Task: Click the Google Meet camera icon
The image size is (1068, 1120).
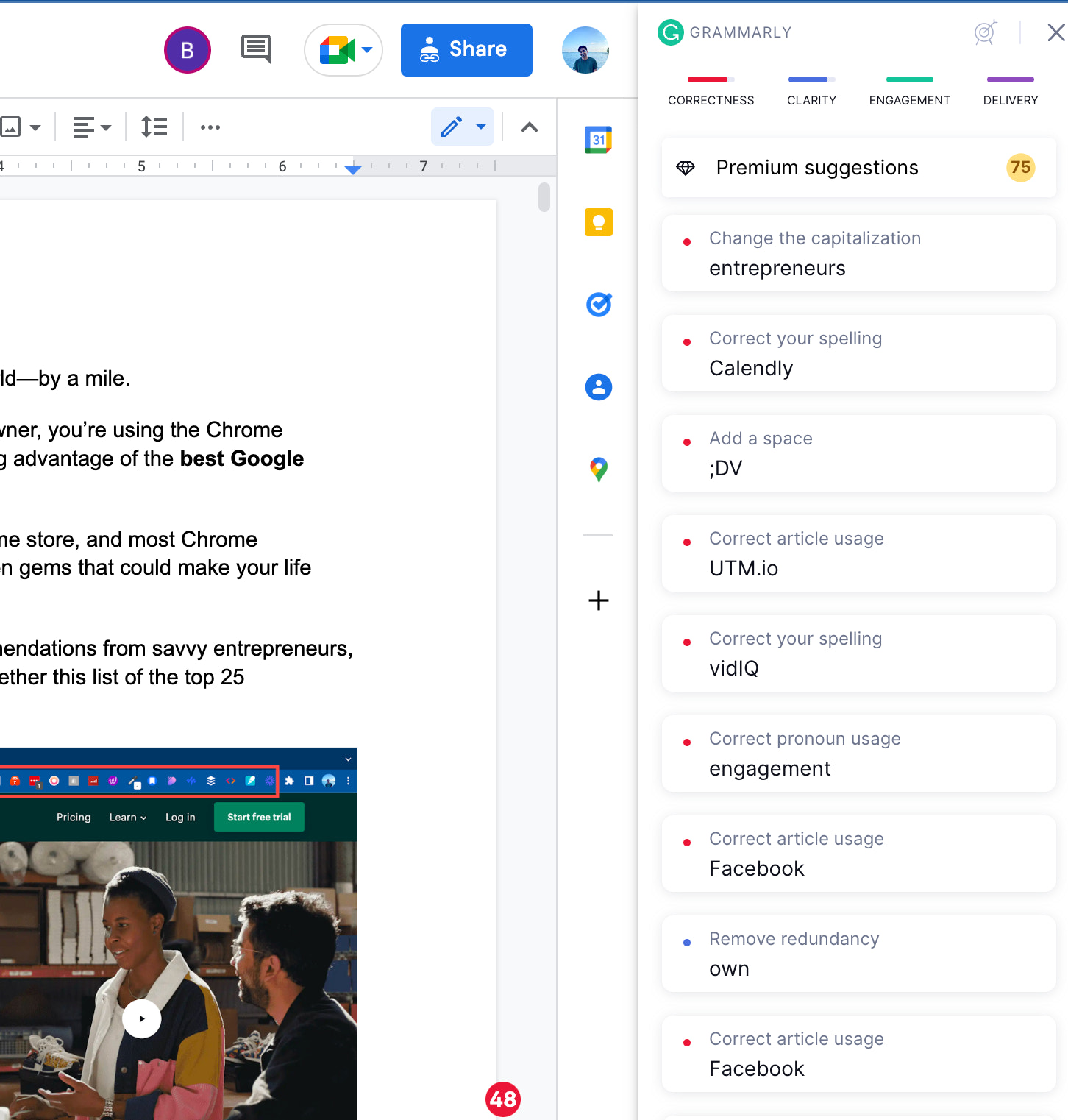Action: 336,49
